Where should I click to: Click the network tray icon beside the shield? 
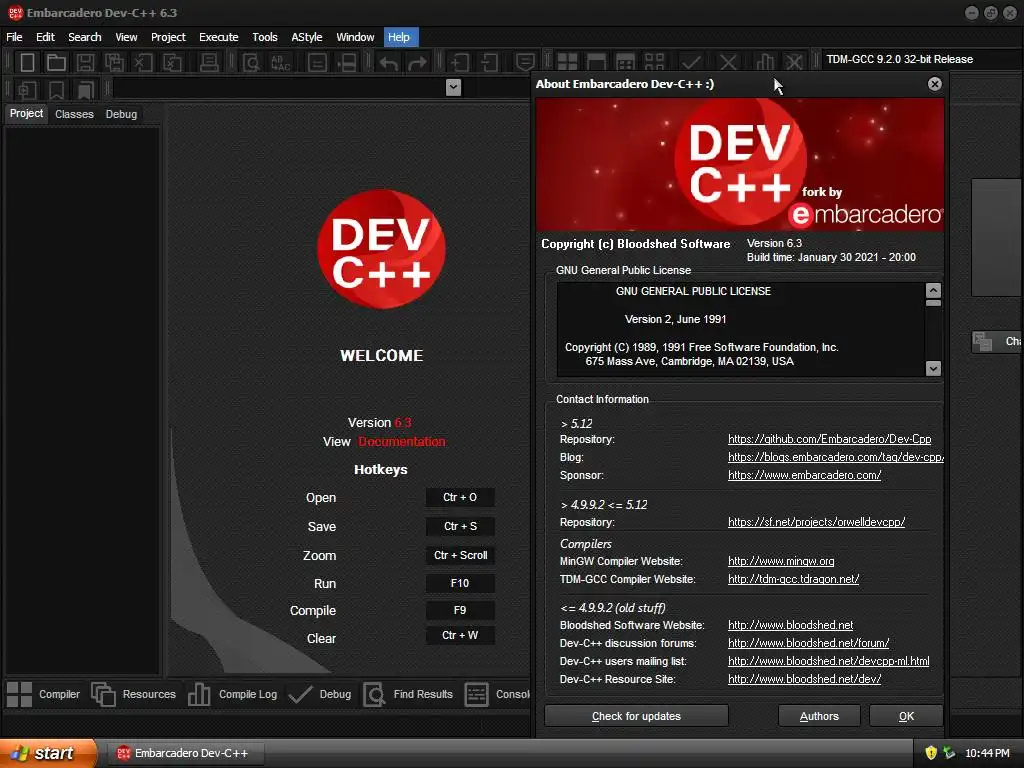click(949, 753)
